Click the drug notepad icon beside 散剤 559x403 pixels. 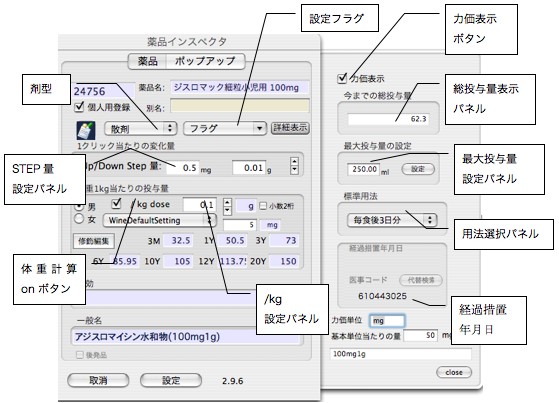[86, 130]
